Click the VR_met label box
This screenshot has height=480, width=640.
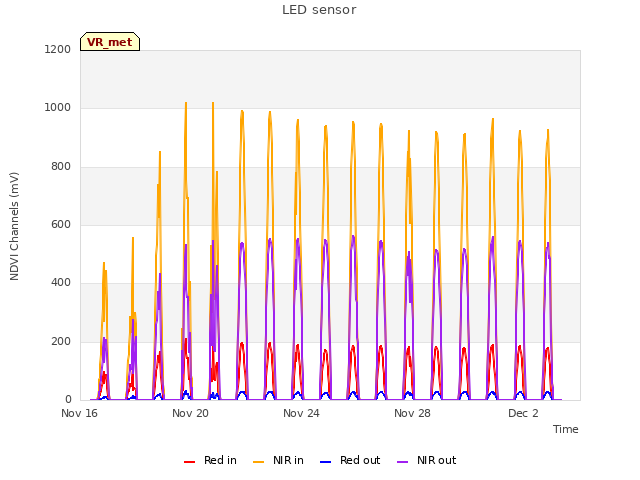[x=110, y=42]
